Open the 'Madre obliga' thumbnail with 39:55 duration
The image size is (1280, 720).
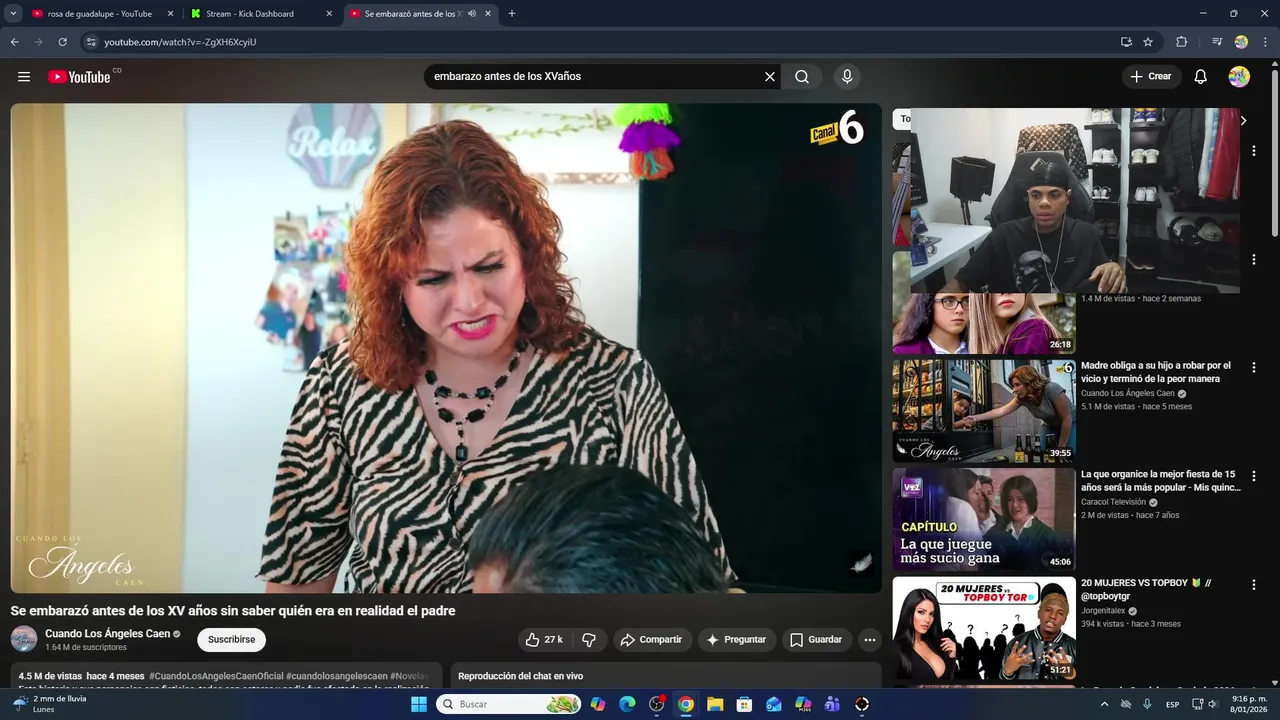pyautogui.click(x=984, y=411)
